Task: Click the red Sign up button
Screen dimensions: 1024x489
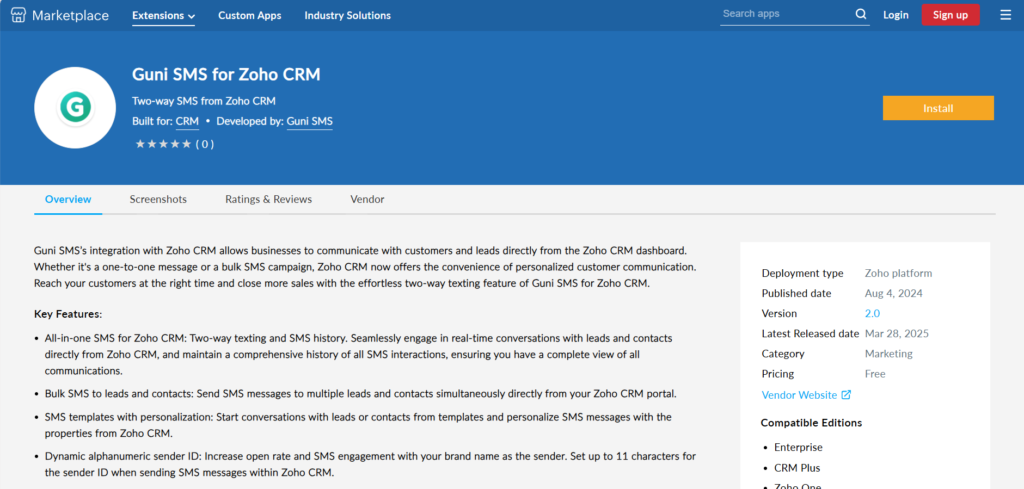Action: click(950, 15)
